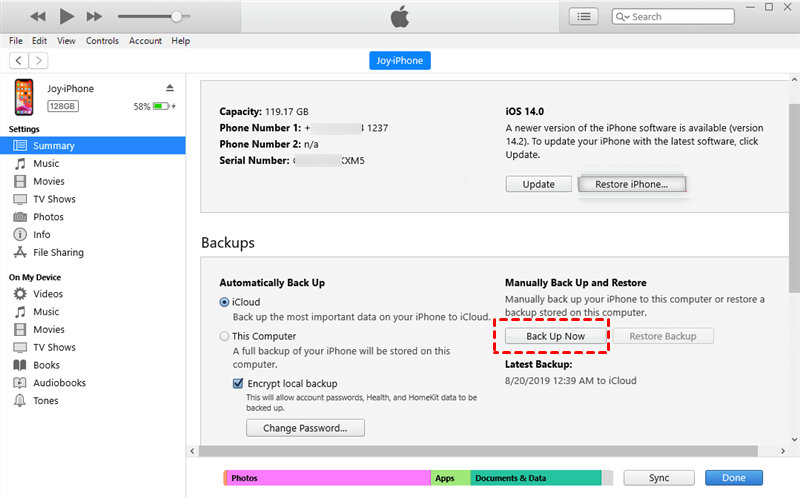Image resolution: width=800 pixels, height=498 pixels.
Task: Open the Help menu
Action: [x=181, y=41]
